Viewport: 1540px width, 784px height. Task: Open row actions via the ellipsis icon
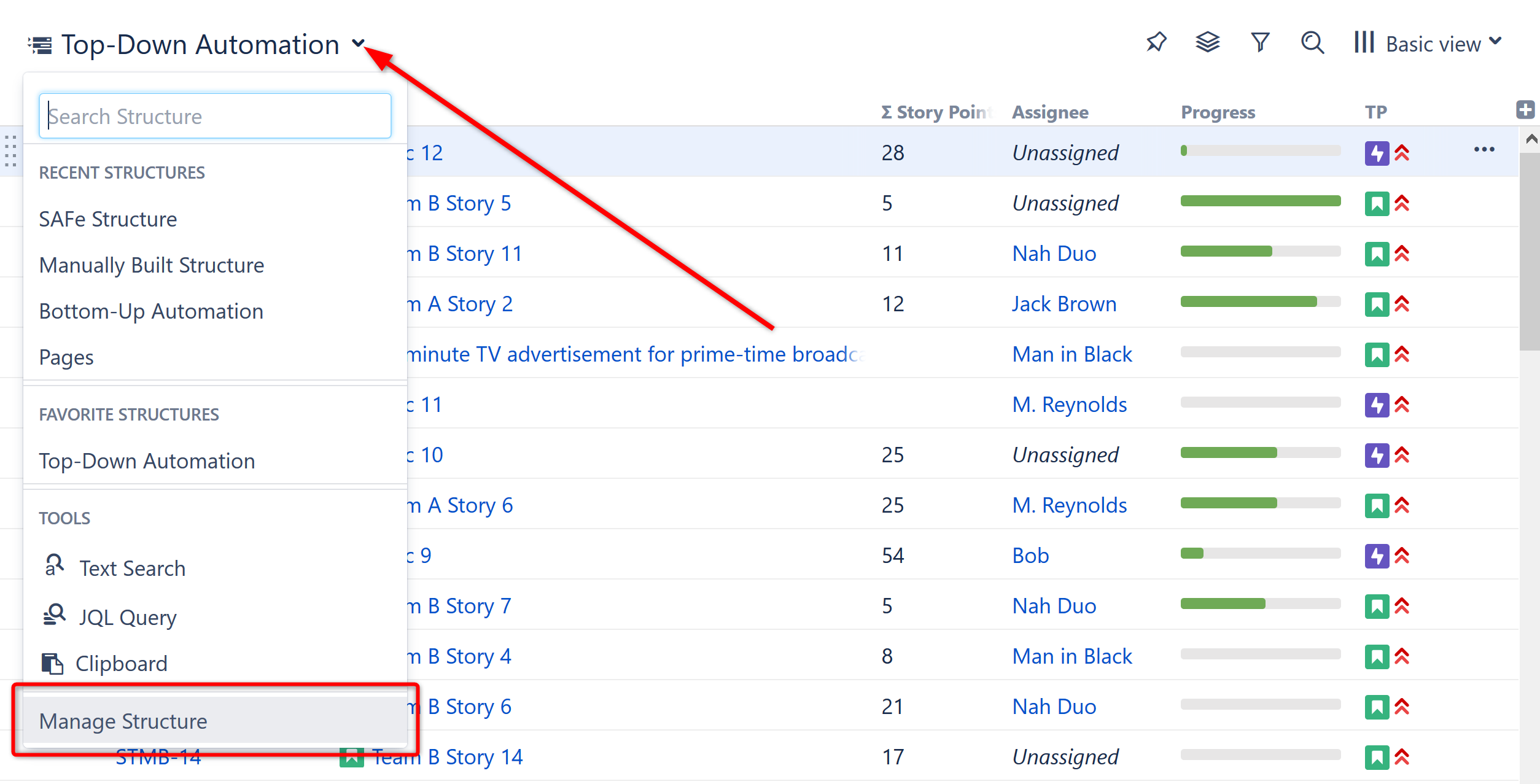click(1485, 149)
